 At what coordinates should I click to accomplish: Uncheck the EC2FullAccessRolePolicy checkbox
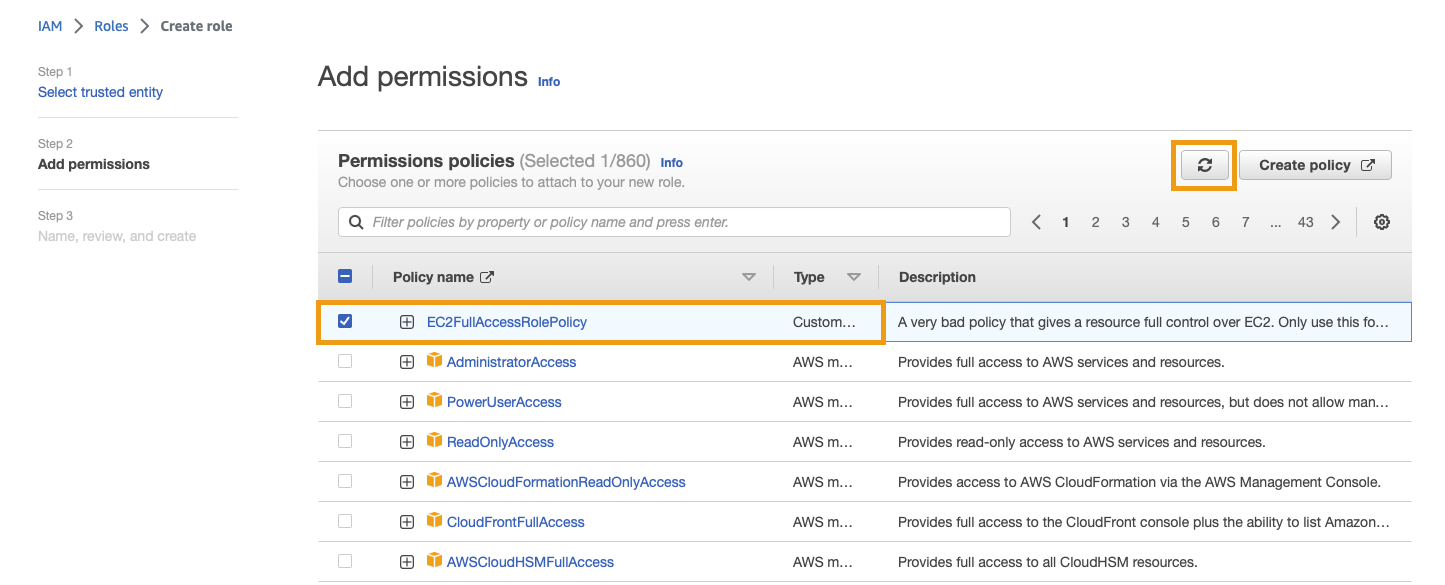pyautogui.click(x=345, y=321)
